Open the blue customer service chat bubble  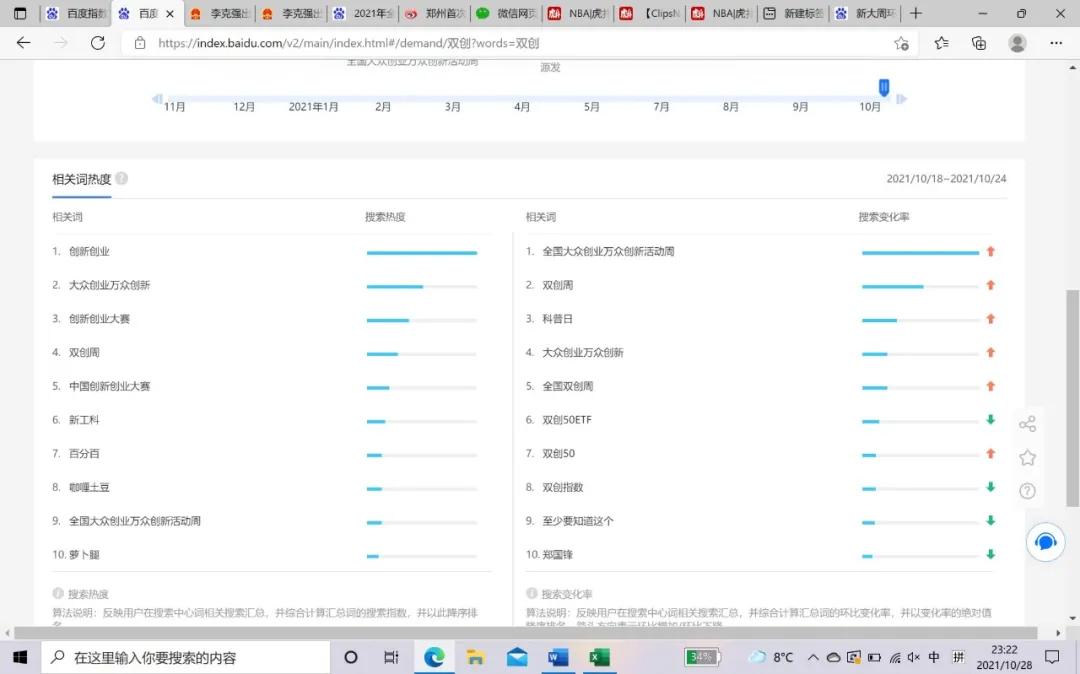pyautogui.click(x=1046, y=542)
